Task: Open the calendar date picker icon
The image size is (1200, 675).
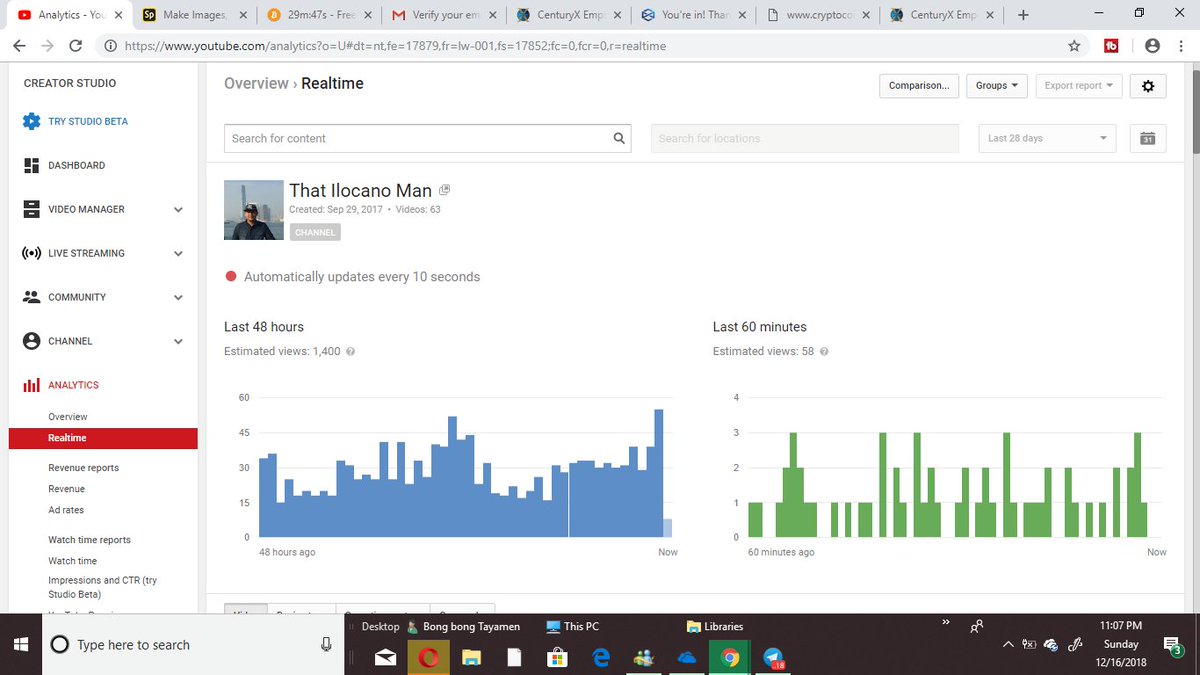Action: 1148,138
